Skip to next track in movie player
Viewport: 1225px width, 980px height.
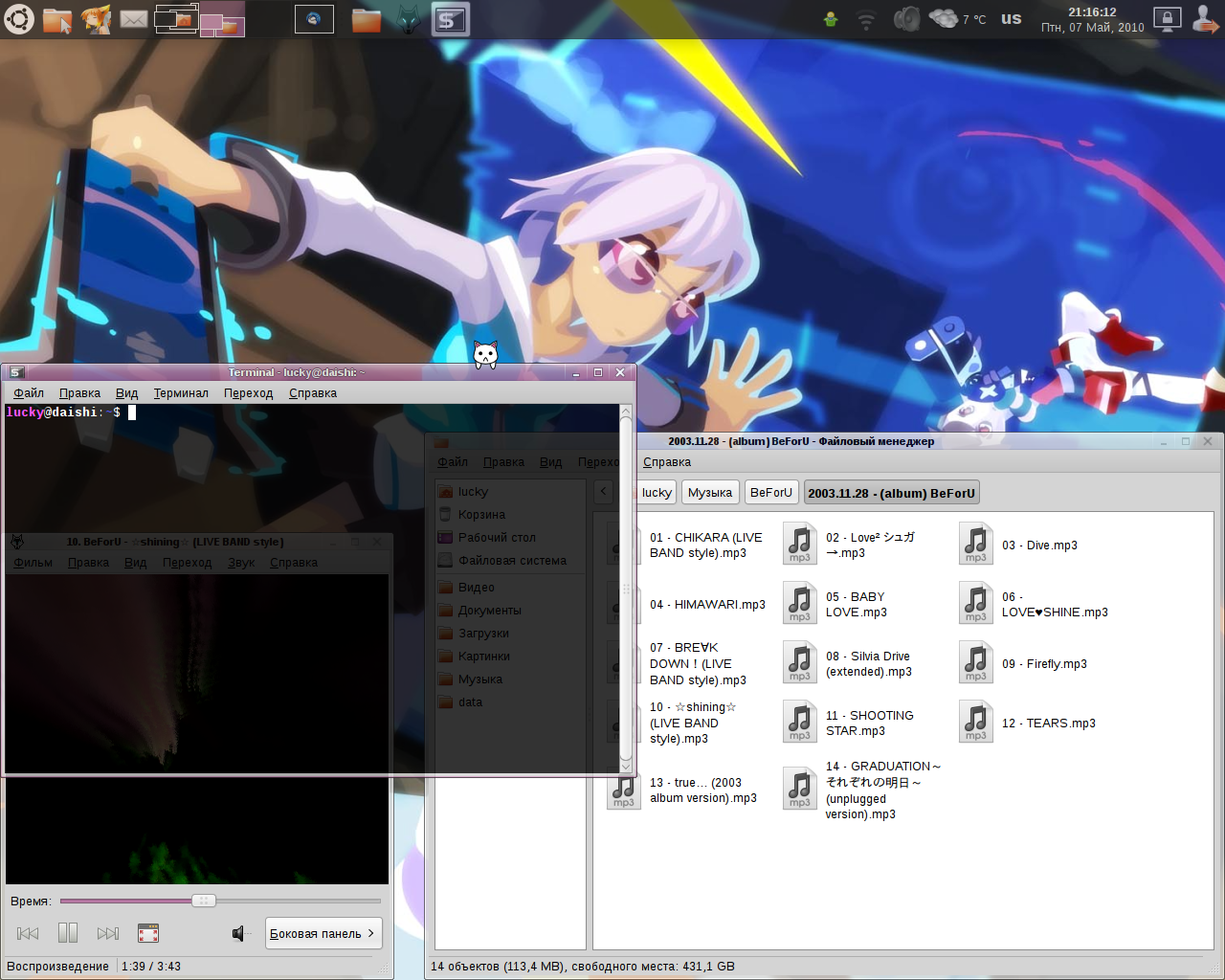[108, 933]
